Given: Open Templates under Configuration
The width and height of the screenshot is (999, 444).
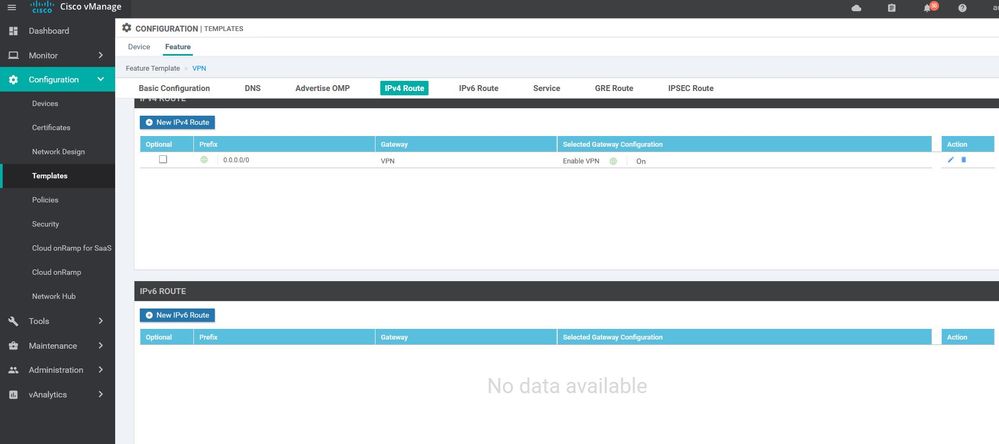Looking at the screenshot, I should click(x=50, y=176).
